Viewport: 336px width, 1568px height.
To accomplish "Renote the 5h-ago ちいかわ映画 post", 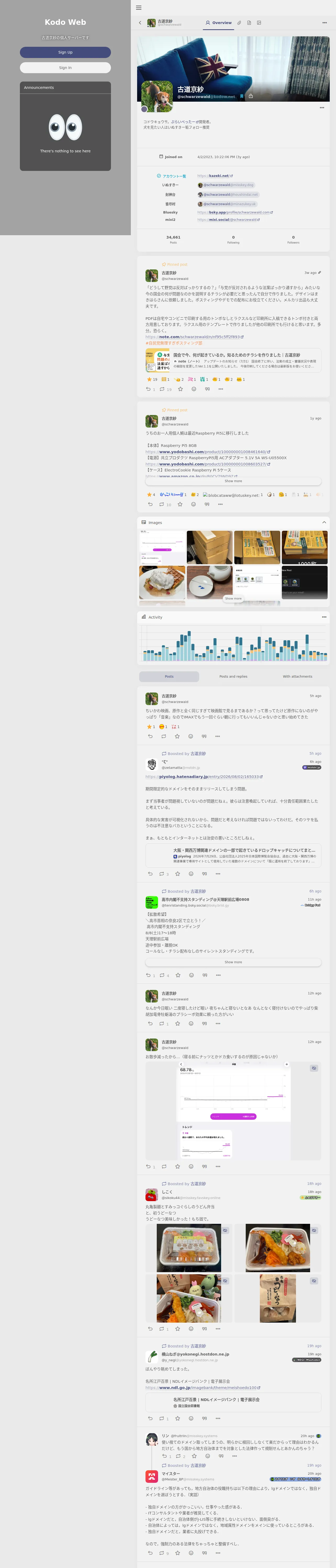I will click(164, 736).
